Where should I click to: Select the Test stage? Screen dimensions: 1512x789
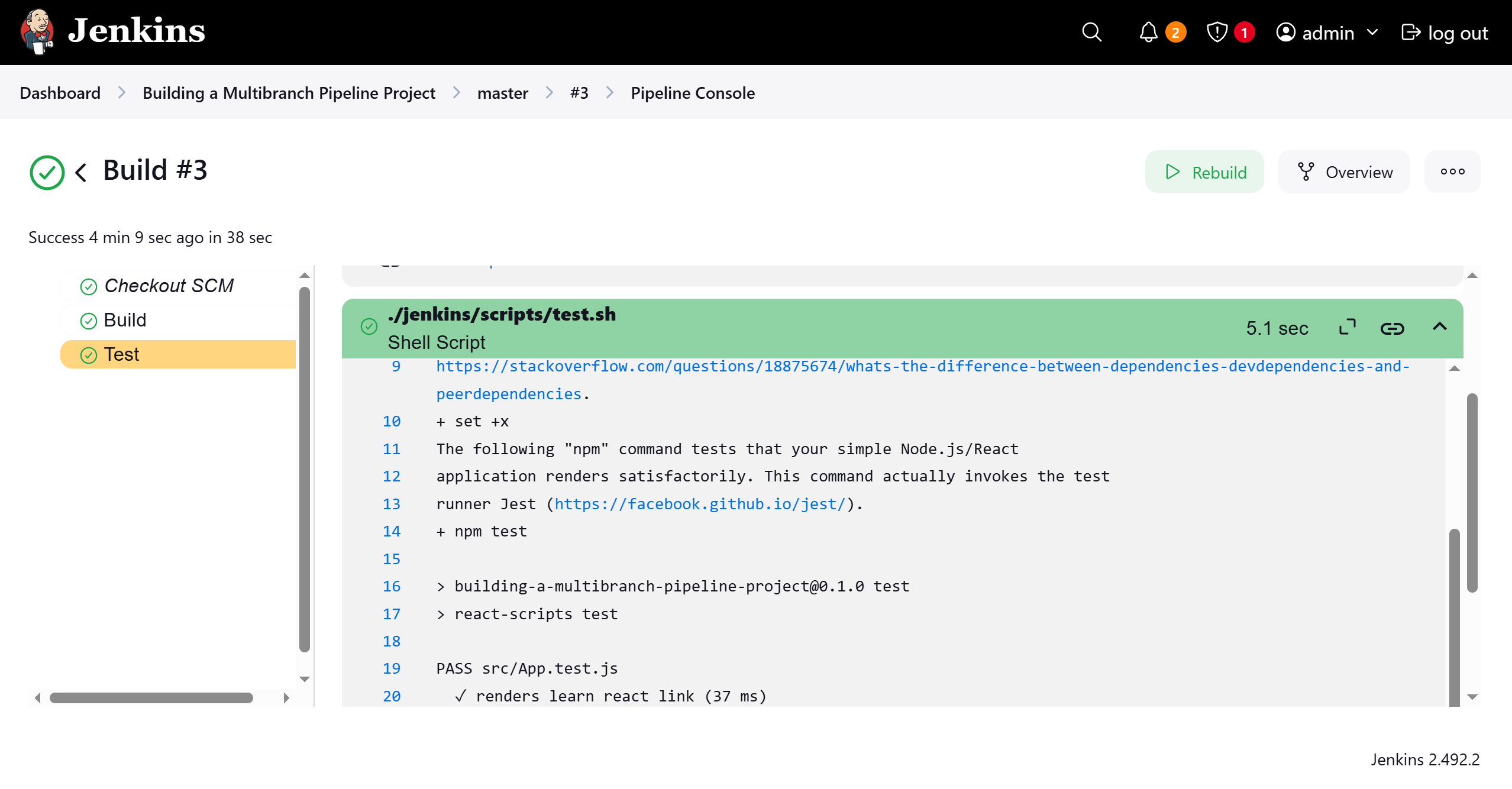178,354
